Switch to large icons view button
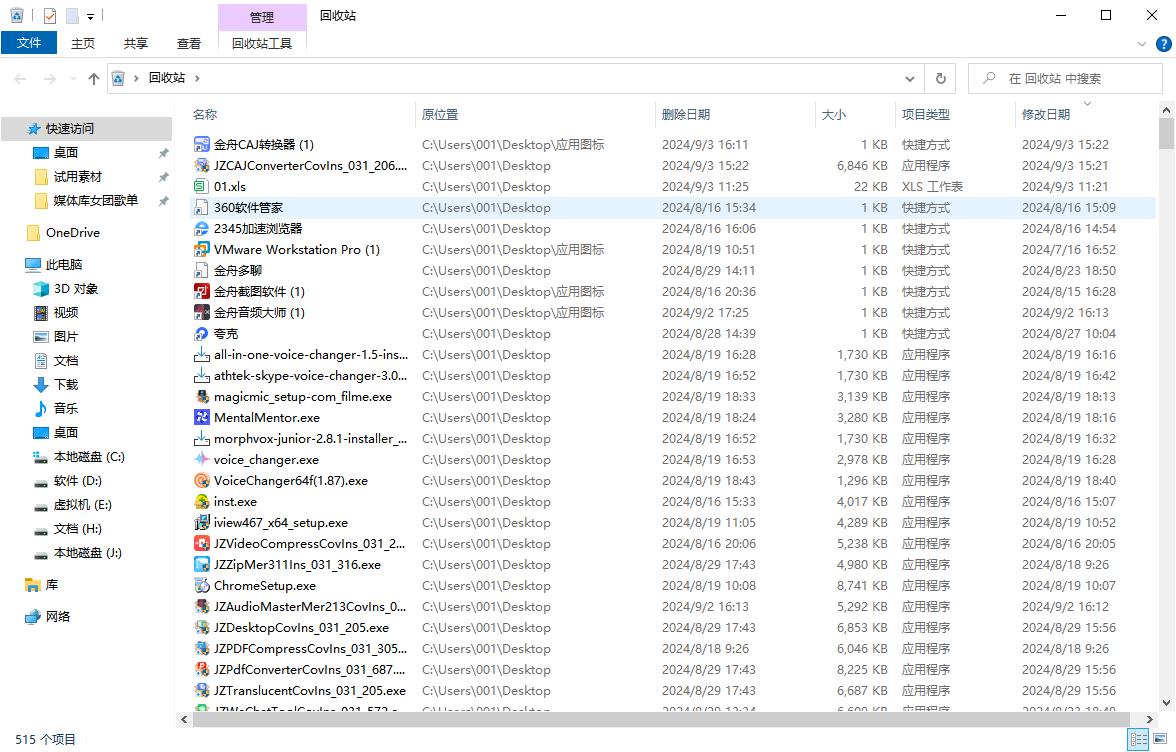 1160,740
